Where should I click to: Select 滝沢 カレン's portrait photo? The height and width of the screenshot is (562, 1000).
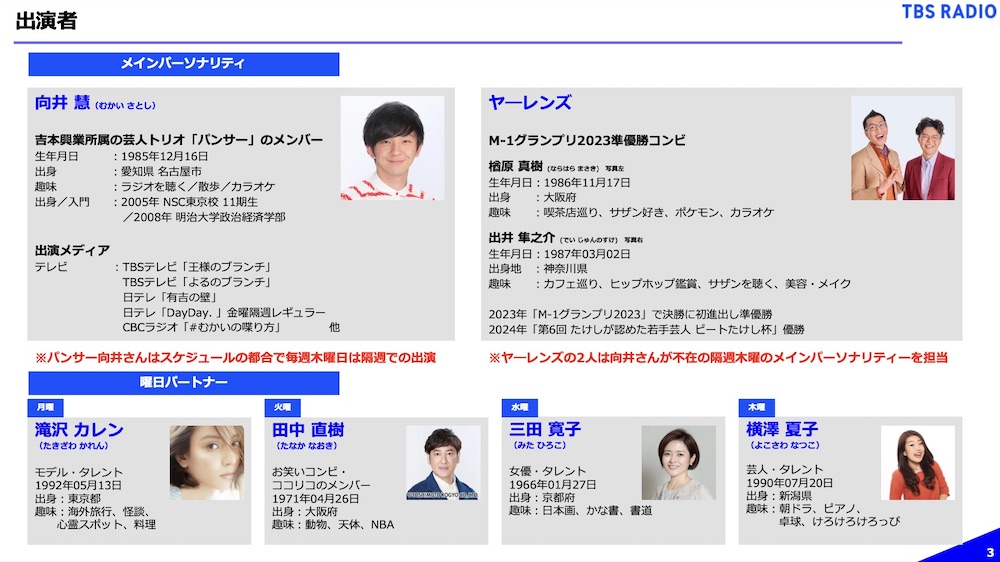tap(205, 463)
